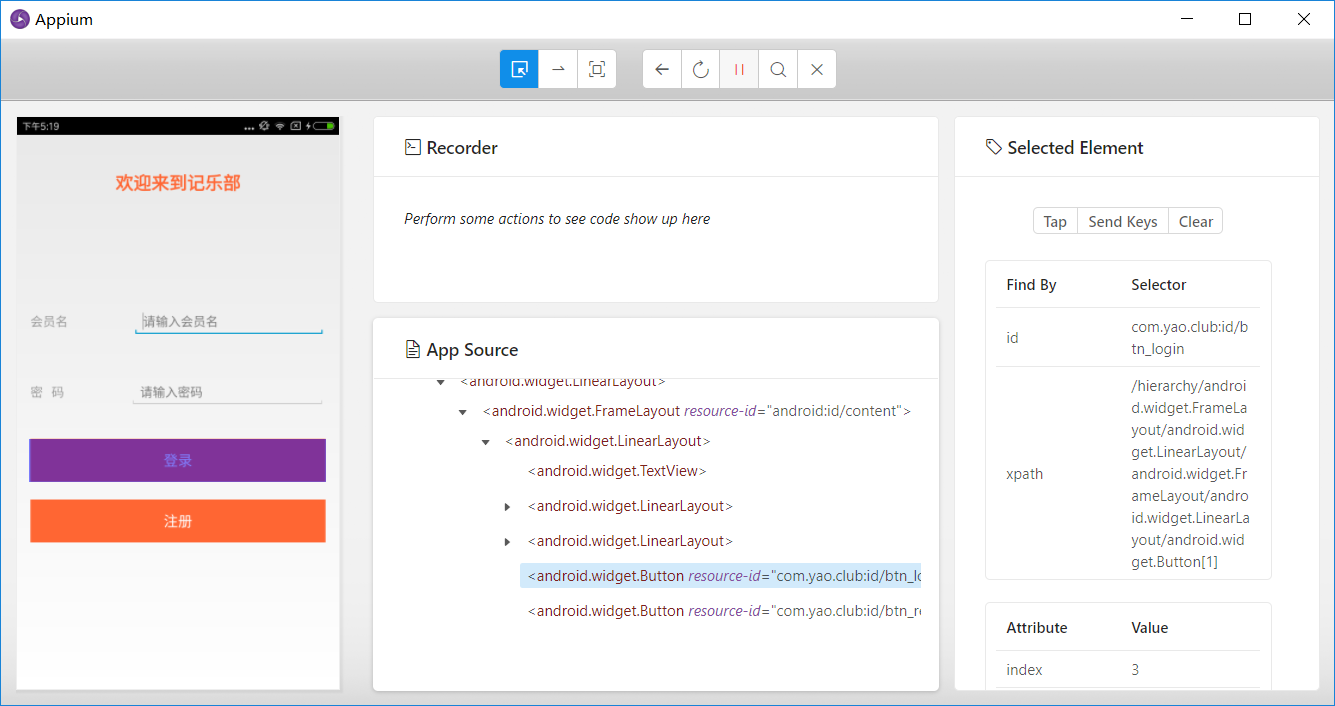This screenshot has height=706, width=1335.
Task: Click the 欢迎来到记乐部 title text
Action: pos(178,183)
